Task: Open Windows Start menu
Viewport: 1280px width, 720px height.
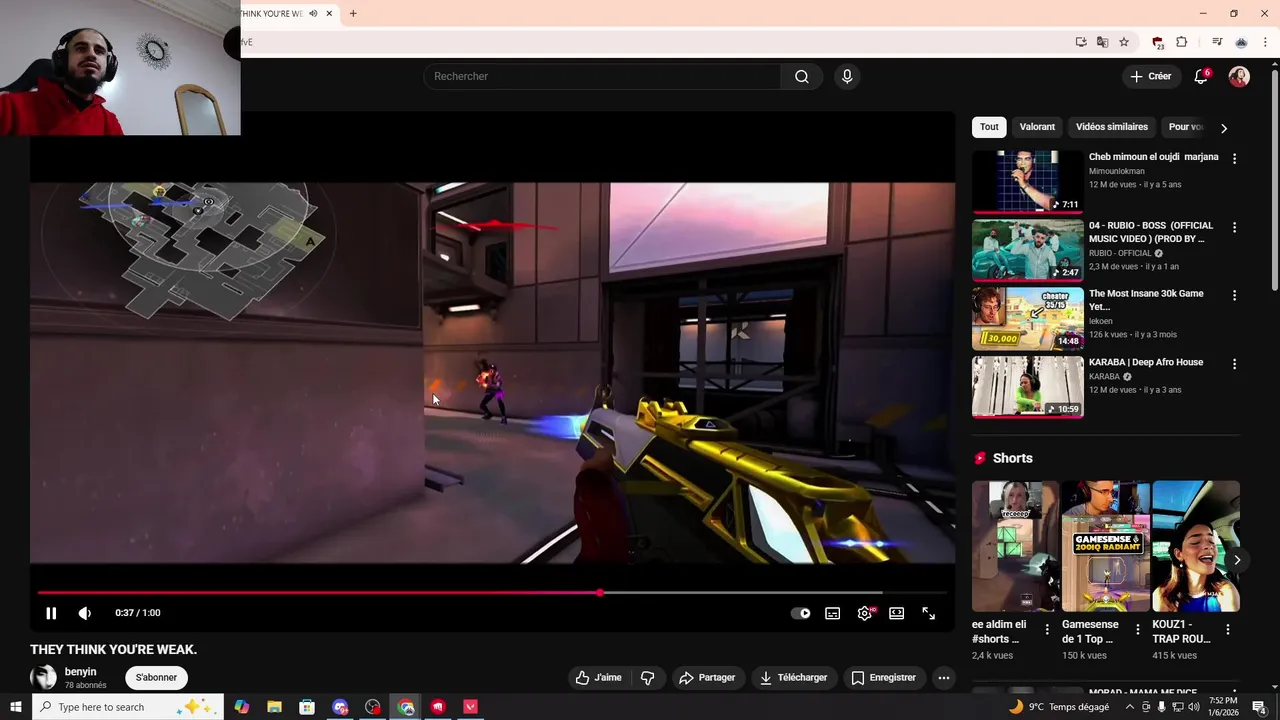Action: pos(16,707)
